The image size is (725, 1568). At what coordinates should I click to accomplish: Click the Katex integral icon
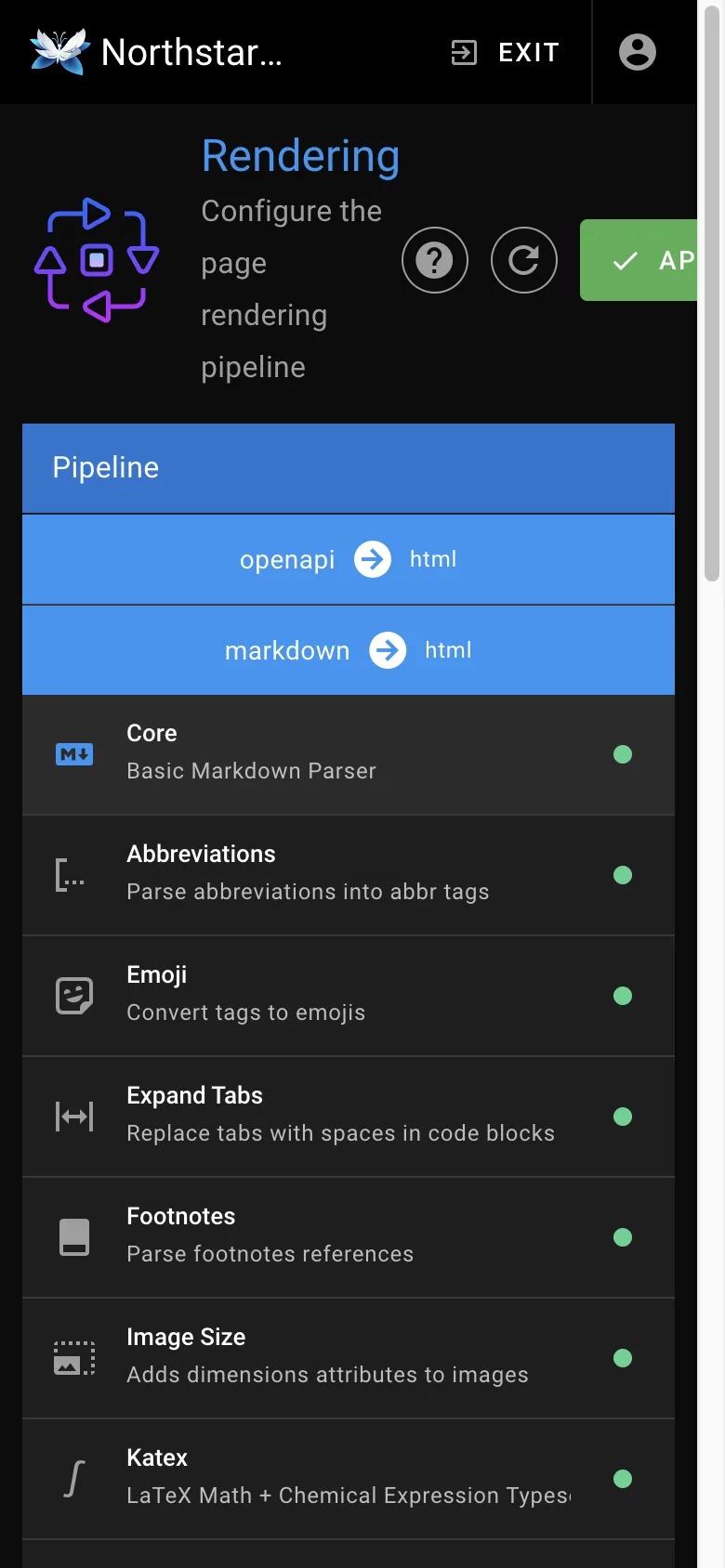tap(74, 1479)
